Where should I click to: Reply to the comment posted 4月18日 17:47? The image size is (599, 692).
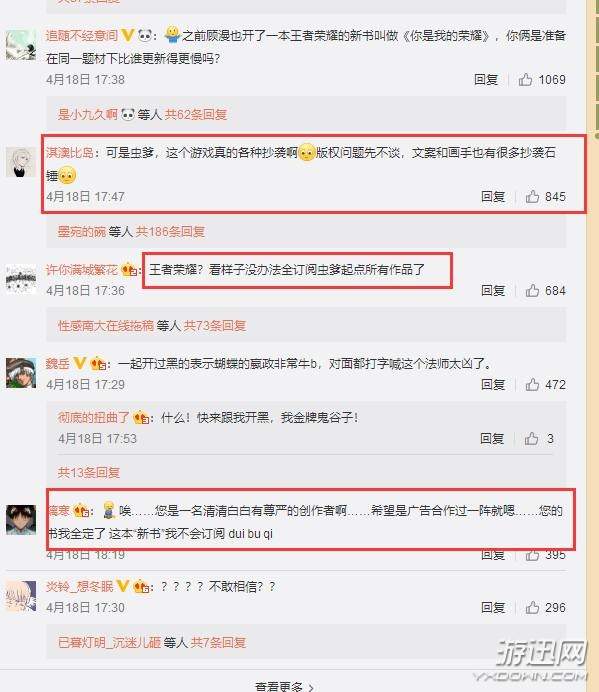tap(493, 196)
